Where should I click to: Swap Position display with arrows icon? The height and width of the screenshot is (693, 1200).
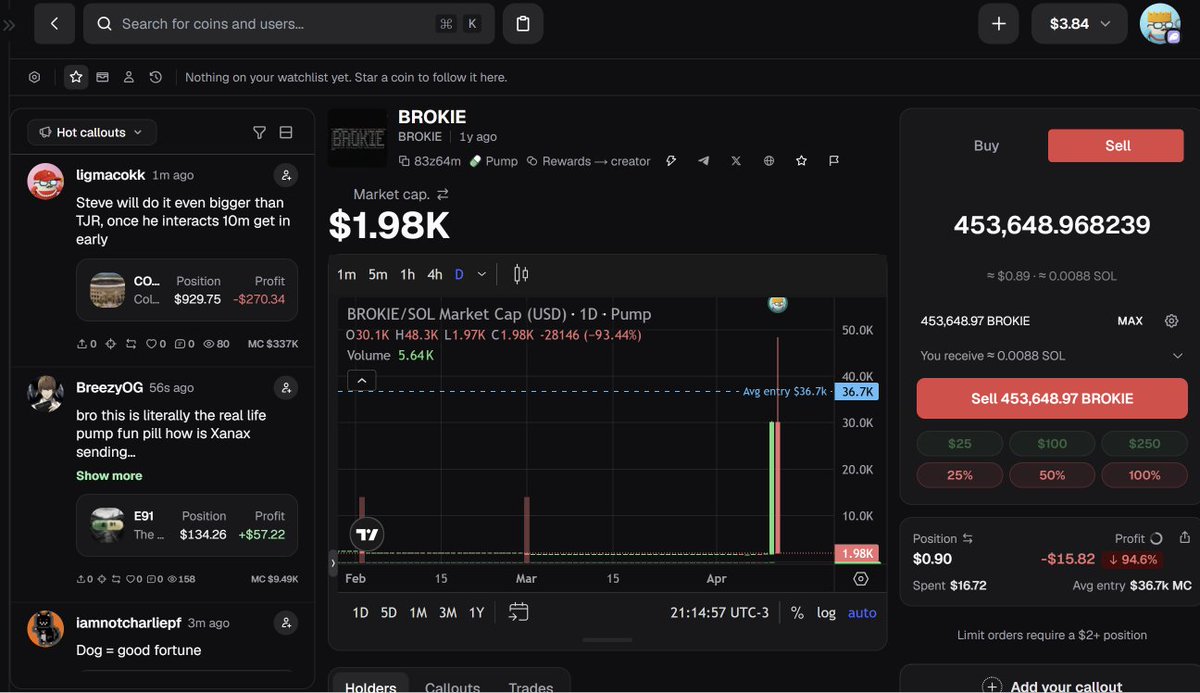(968, 539)
